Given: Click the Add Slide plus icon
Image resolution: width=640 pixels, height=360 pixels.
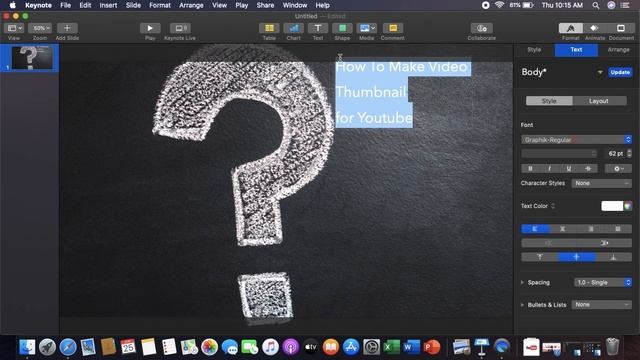Looking at the screenshot, I should click(67, 28).
